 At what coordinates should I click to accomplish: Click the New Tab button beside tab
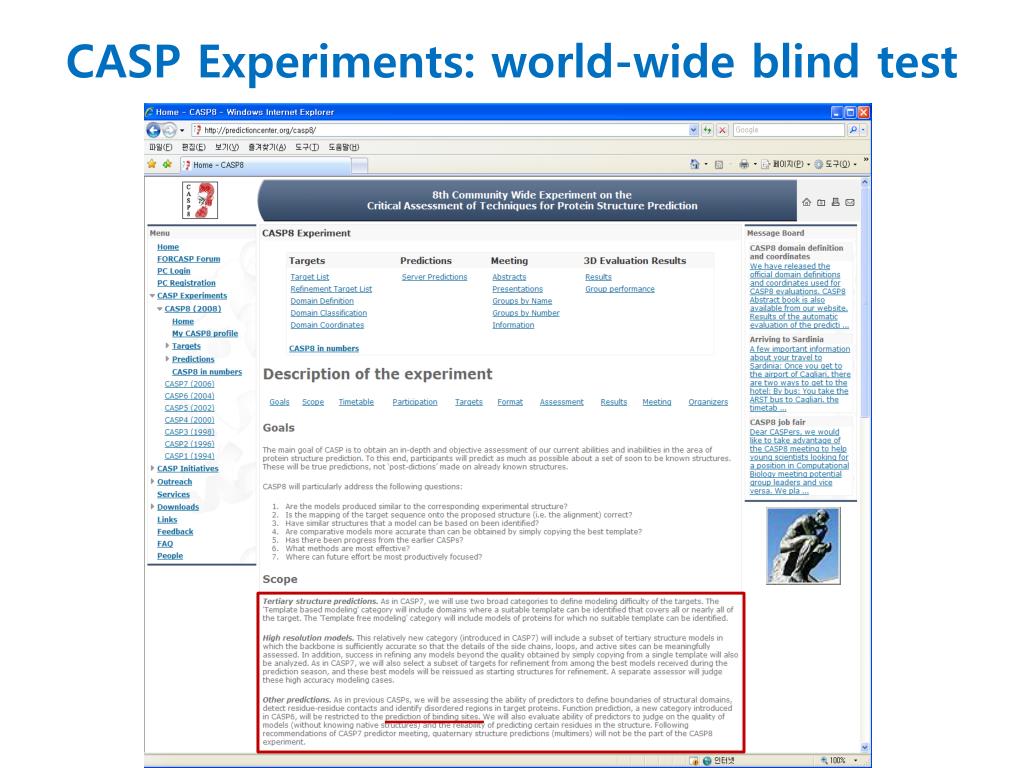tap(360, 166)
